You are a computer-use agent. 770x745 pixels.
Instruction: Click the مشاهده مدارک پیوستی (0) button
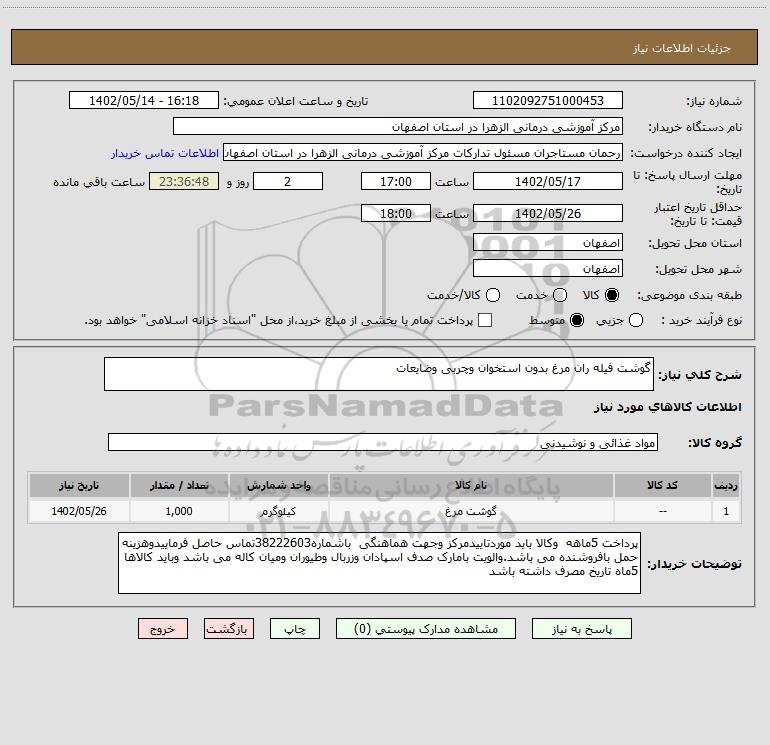(426, 629)
